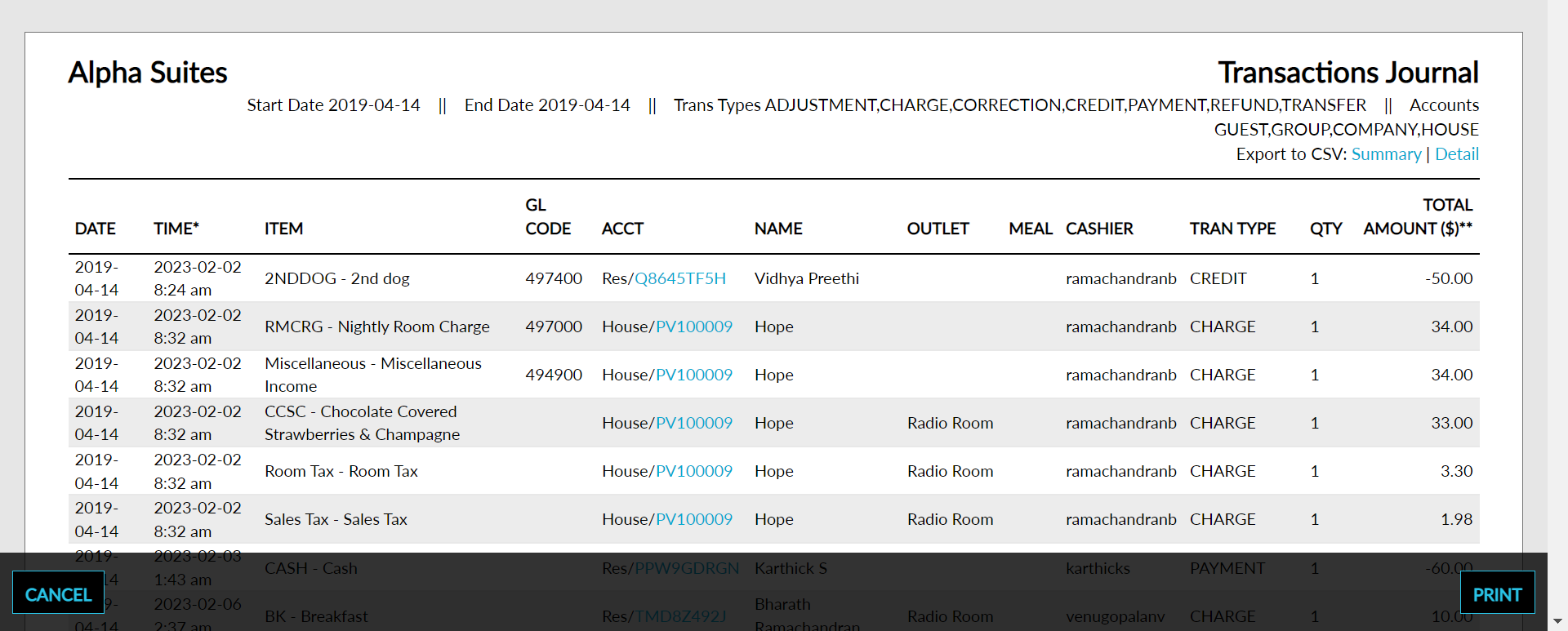Open reservation TMD8Z492J account link
Viewport: 1568px width, 631px height.
(680, 616)
